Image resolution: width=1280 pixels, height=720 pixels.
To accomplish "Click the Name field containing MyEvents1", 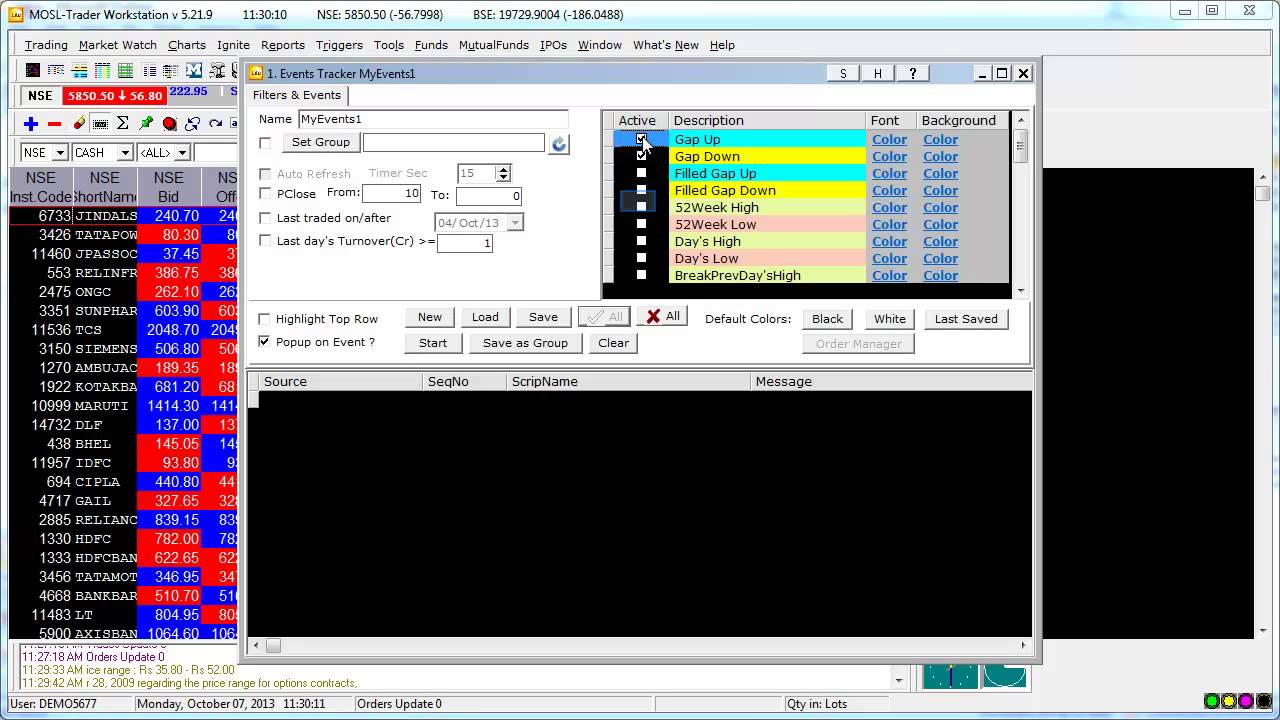I will point(433,119).
